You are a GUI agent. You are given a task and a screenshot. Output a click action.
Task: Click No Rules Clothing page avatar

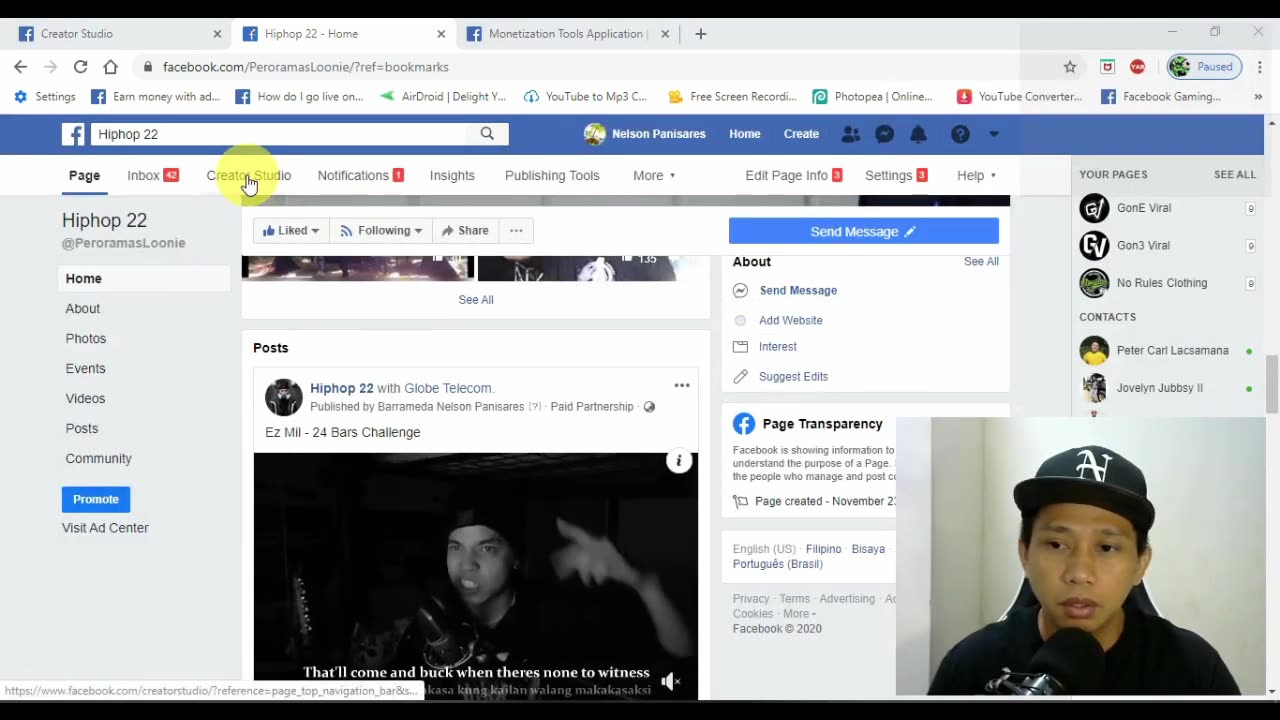click(x=1094, y=283)
